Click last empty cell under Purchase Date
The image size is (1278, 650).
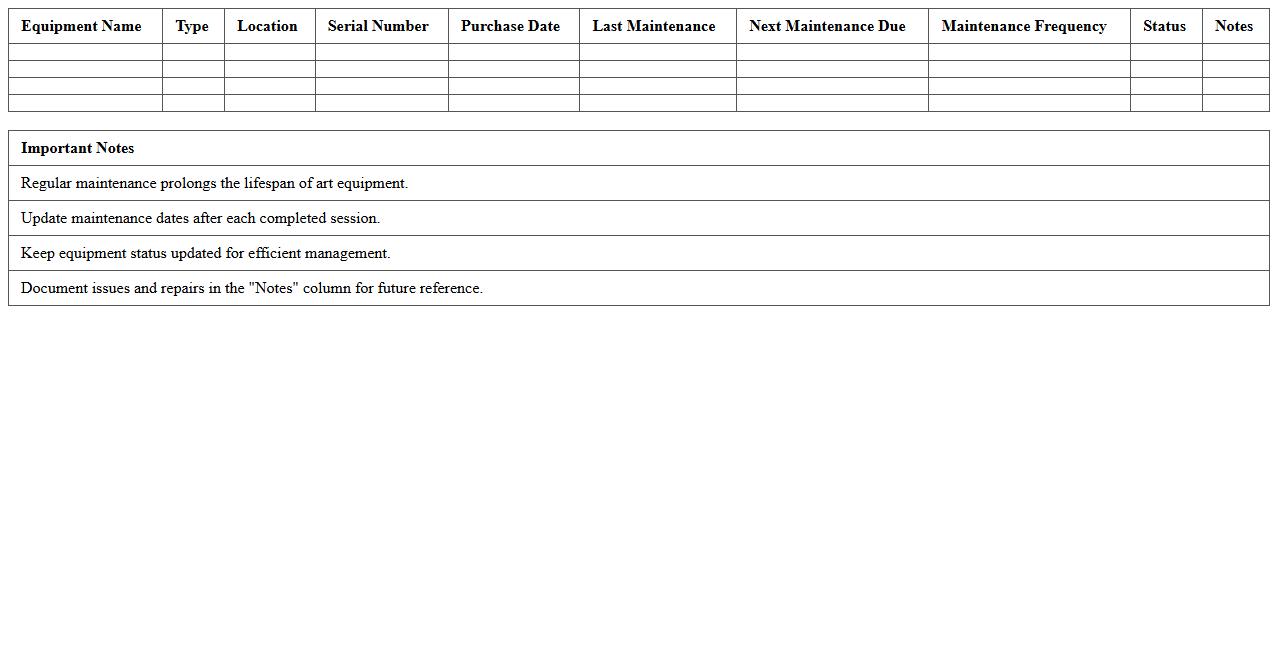click(513, 103)
